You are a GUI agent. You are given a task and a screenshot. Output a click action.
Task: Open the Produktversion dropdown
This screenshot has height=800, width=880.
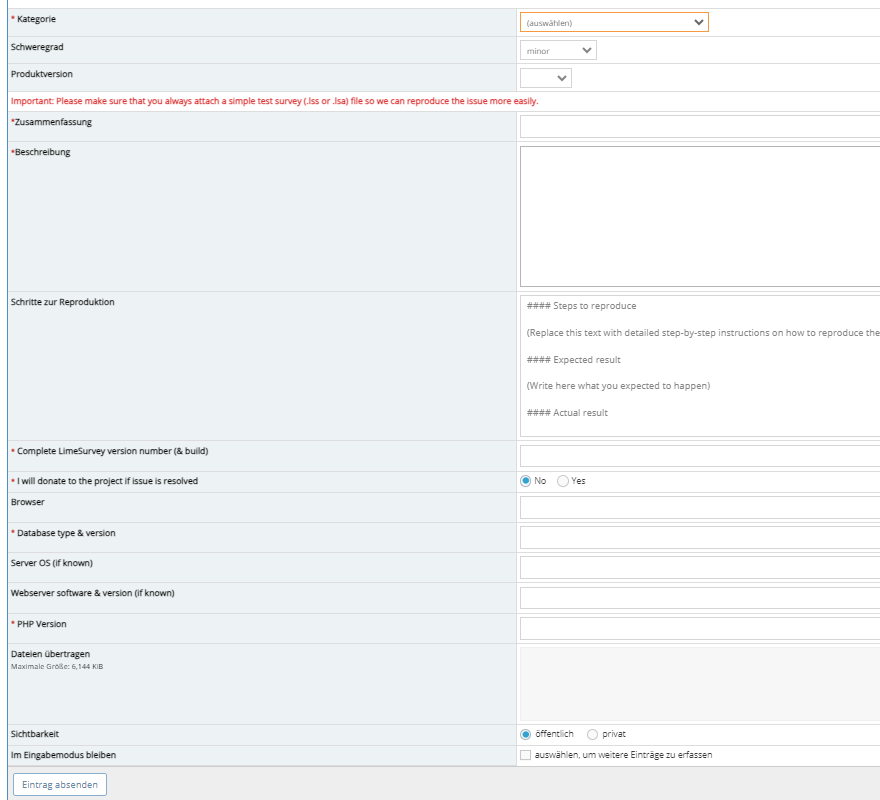546,78
